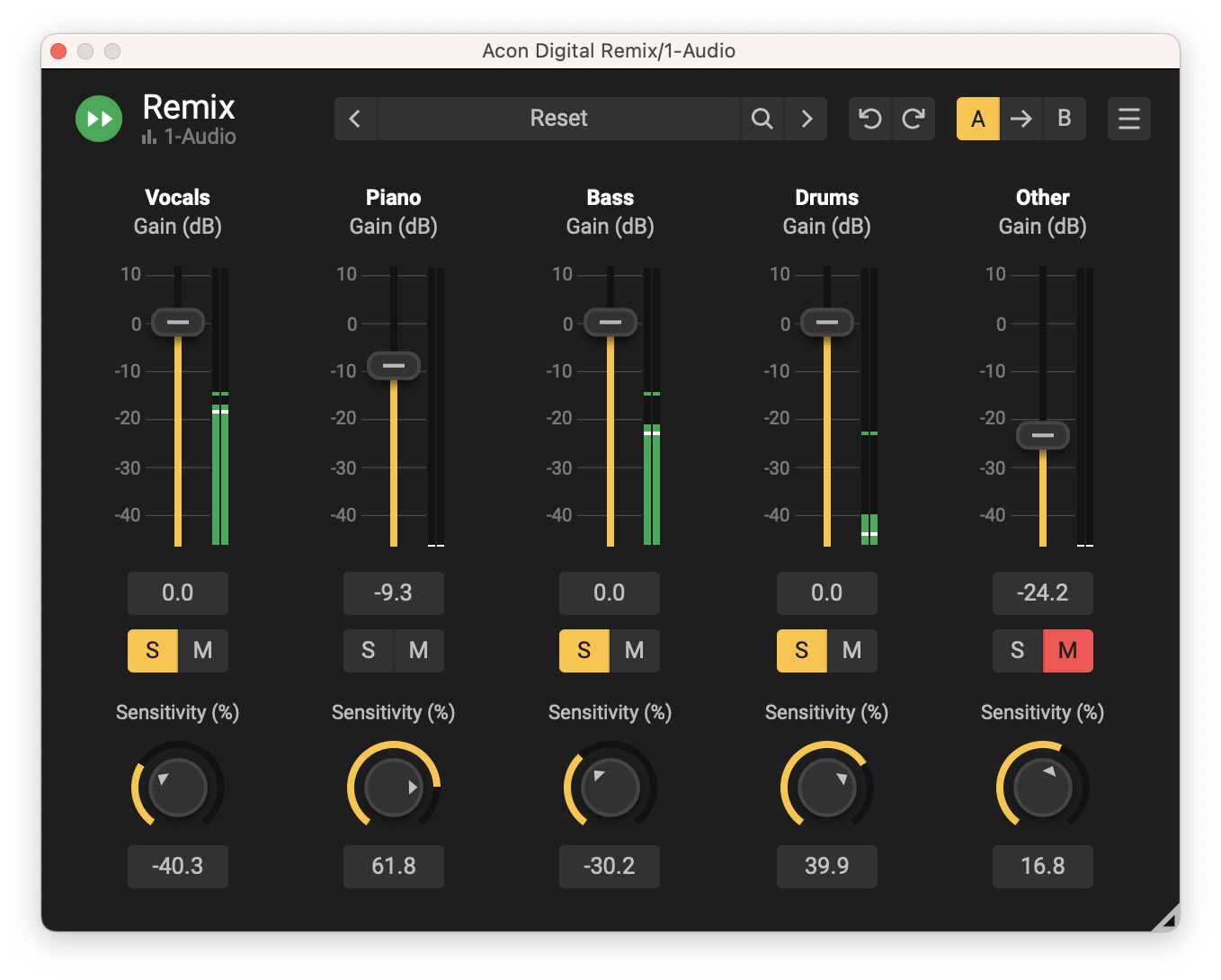This screenshot has width=1221, height=980.
Task: Unmute the Other channel
Action: 1067,650
